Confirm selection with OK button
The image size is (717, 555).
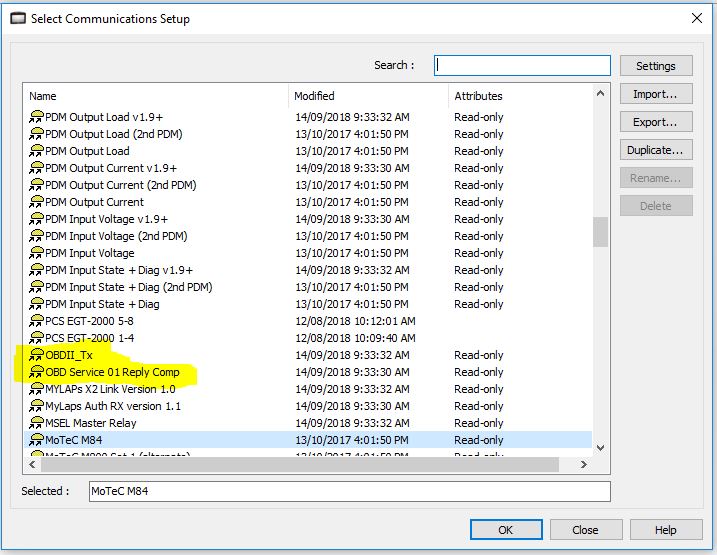506,530
